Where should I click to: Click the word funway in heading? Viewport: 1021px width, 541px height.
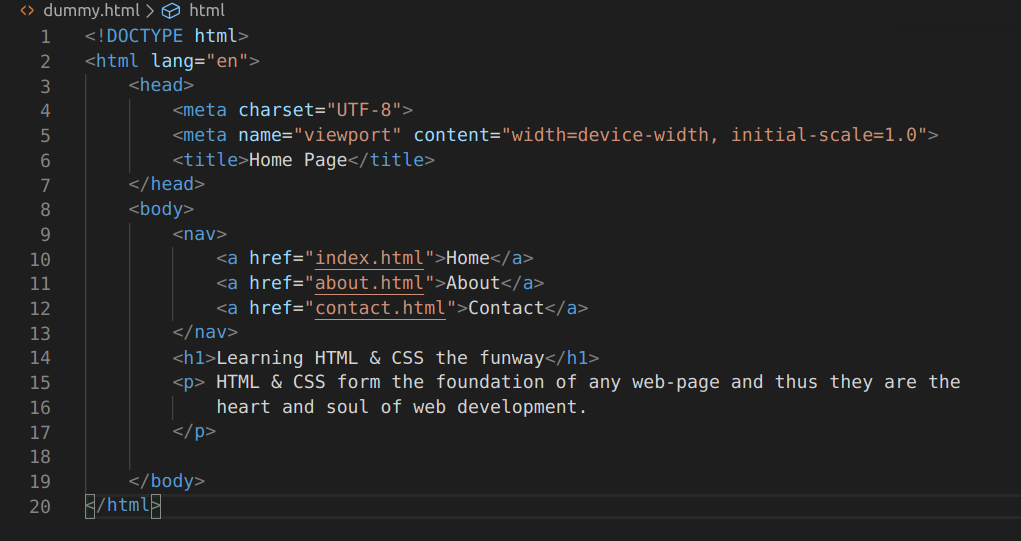tap(512, 357)
